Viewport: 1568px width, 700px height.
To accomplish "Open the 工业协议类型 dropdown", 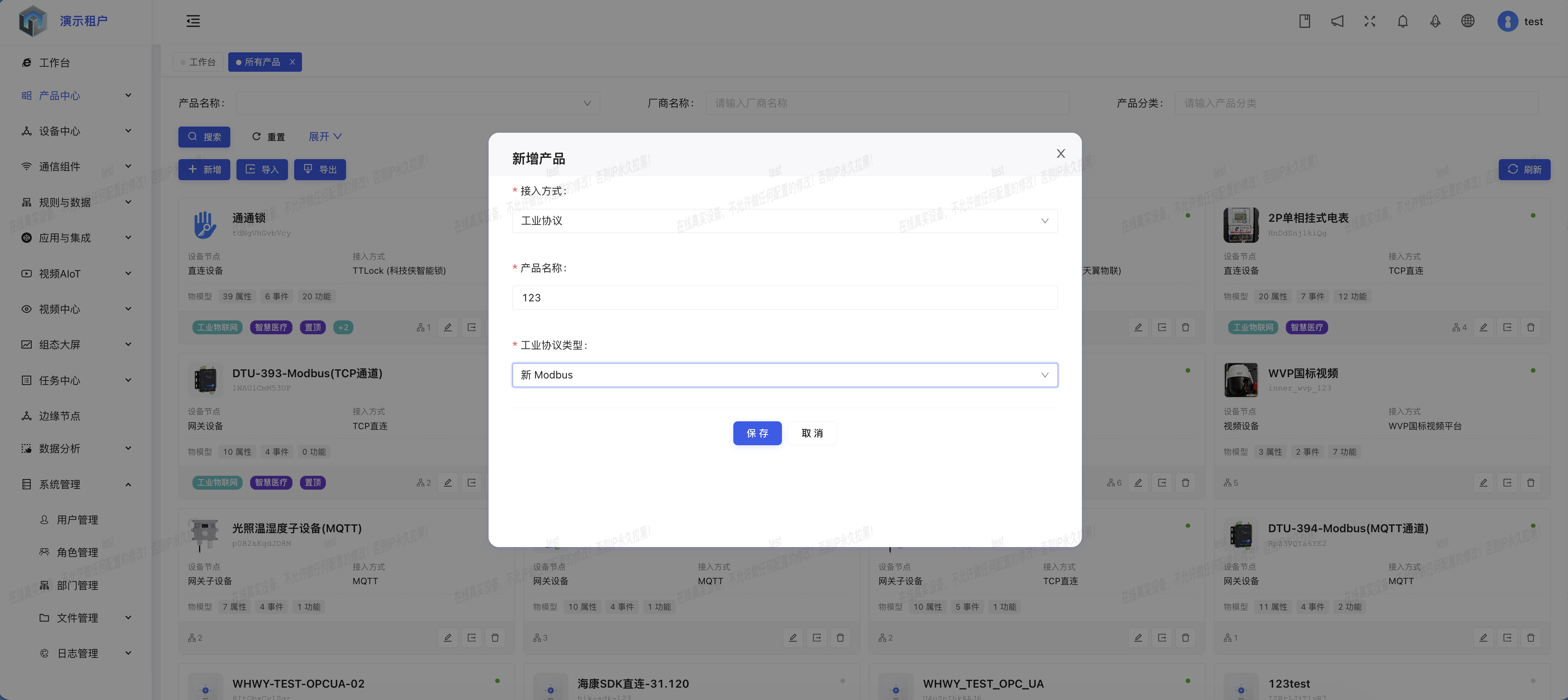I will pyautogui.click(x=784, y=375).
